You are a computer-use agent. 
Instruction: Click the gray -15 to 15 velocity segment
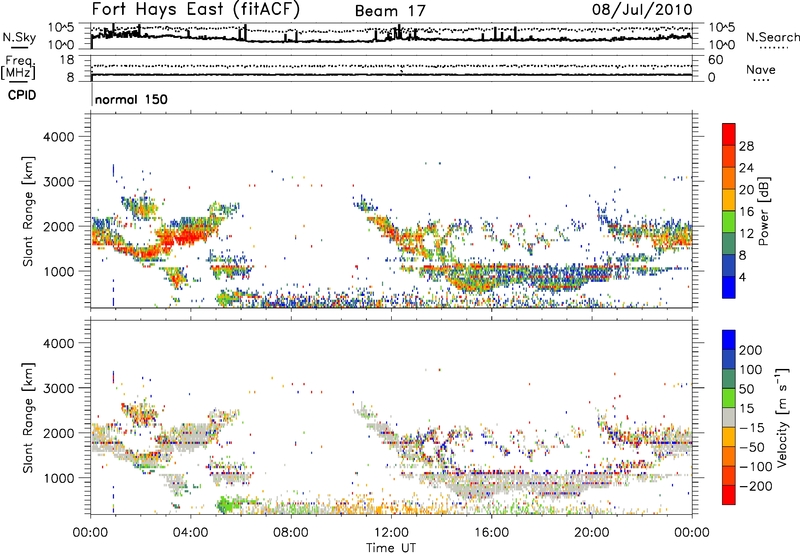click(729, 417)
